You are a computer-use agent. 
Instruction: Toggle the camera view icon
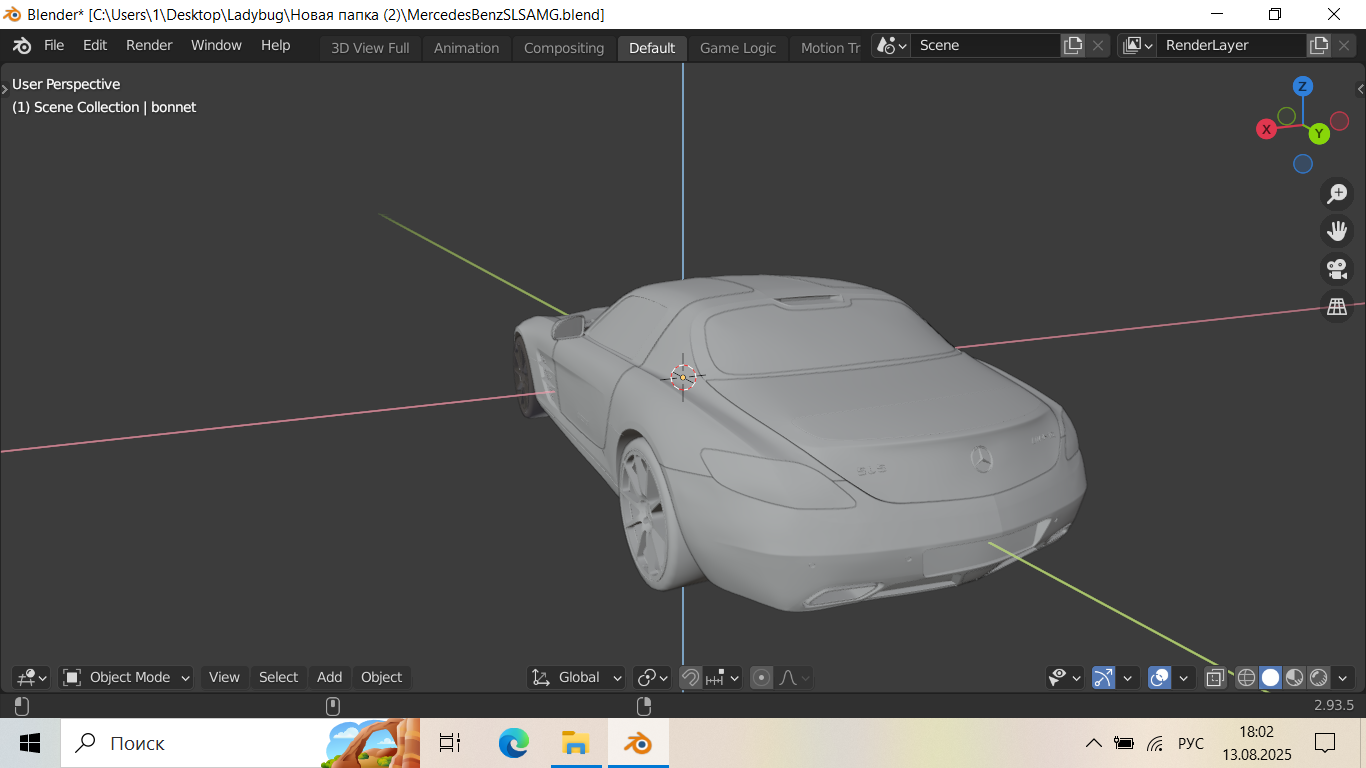[x=1337, y=269]
